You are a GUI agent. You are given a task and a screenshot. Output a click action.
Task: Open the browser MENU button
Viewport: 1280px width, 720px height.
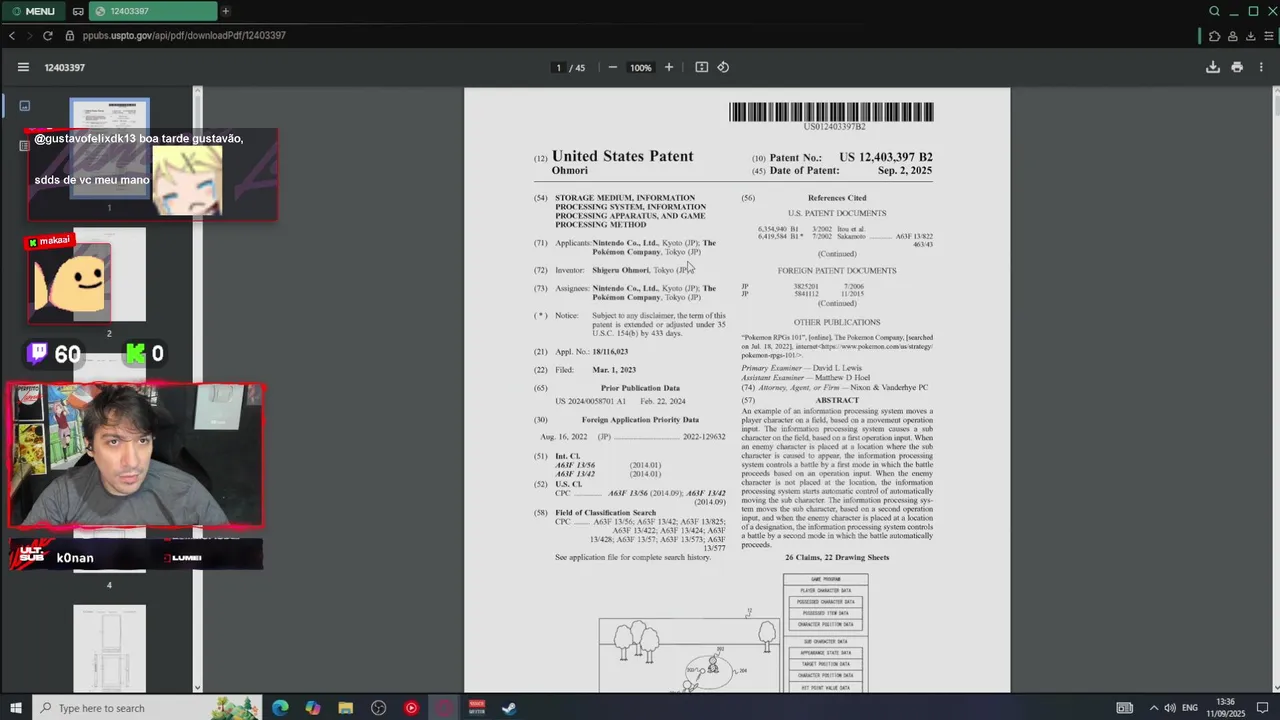point(32,11)
